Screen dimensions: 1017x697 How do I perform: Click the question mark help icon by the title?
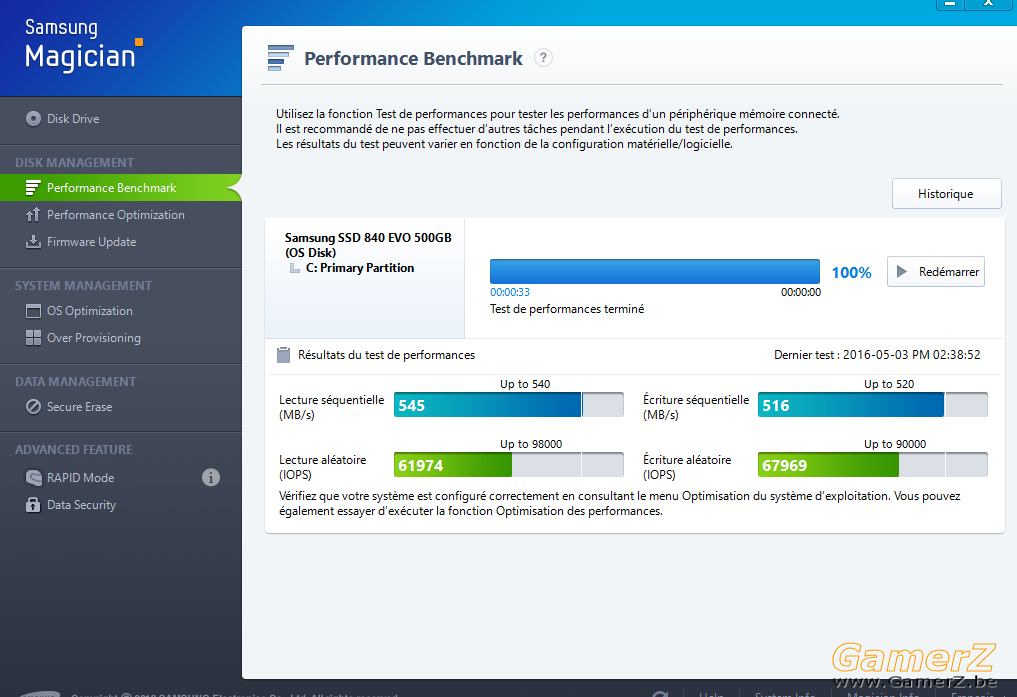[544, 58]
